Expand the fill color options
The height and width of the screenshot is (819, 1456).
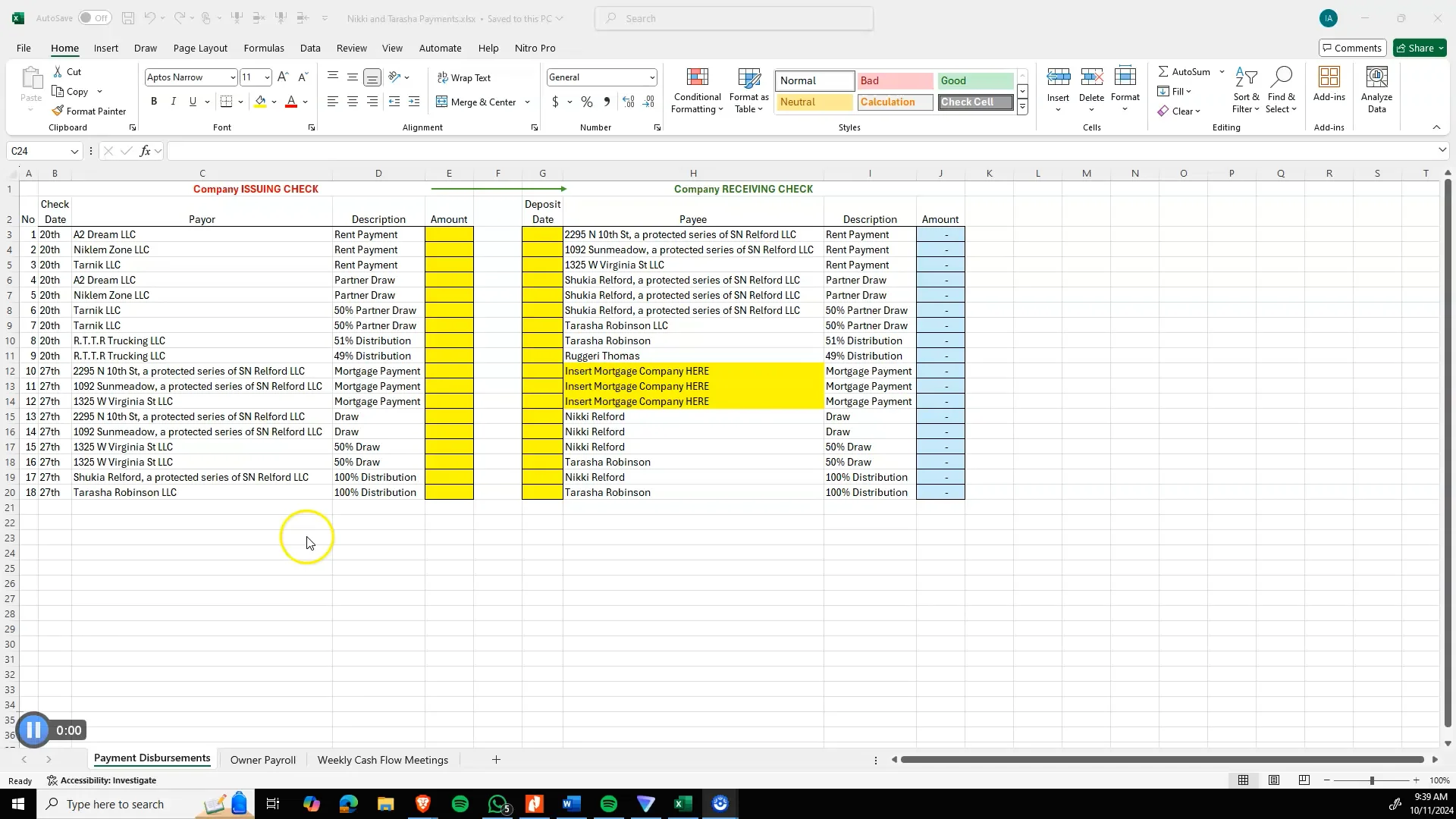(x=275, y=101)
